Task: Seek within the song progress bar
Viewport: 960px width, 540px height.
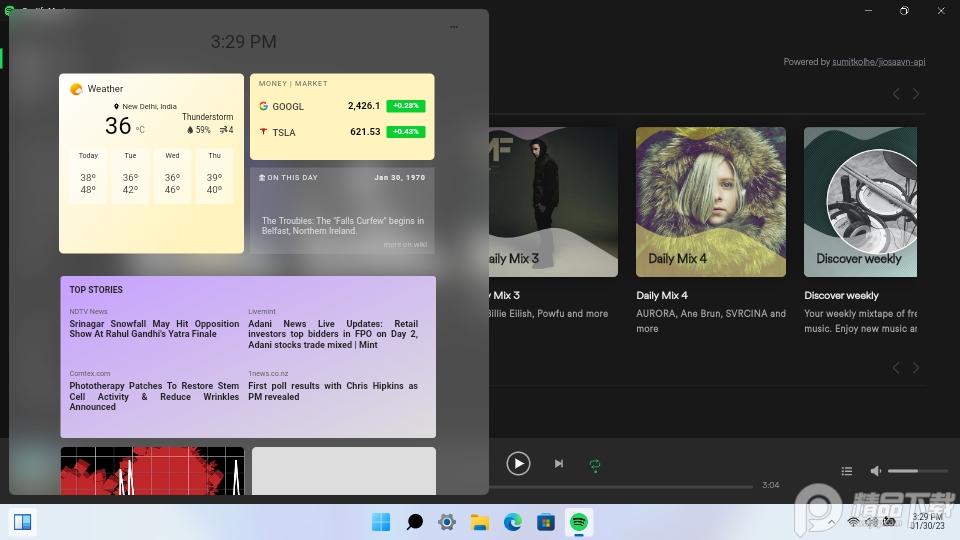Action: pos(621,487)
